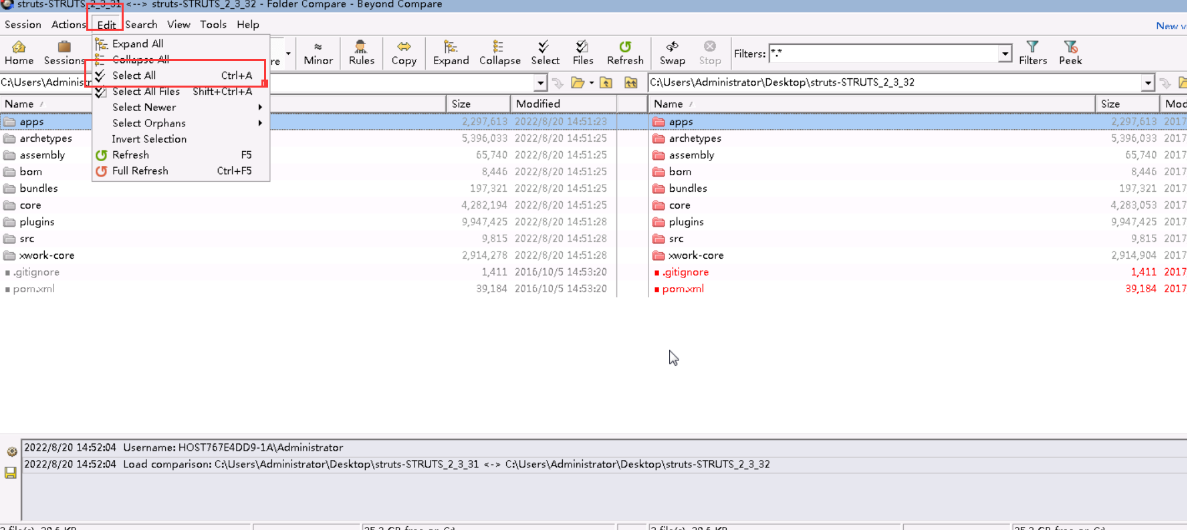Sort by left pane Size column header
Image resolution: width=1187 pixels, height=530 pixels.
coord(478,104)
